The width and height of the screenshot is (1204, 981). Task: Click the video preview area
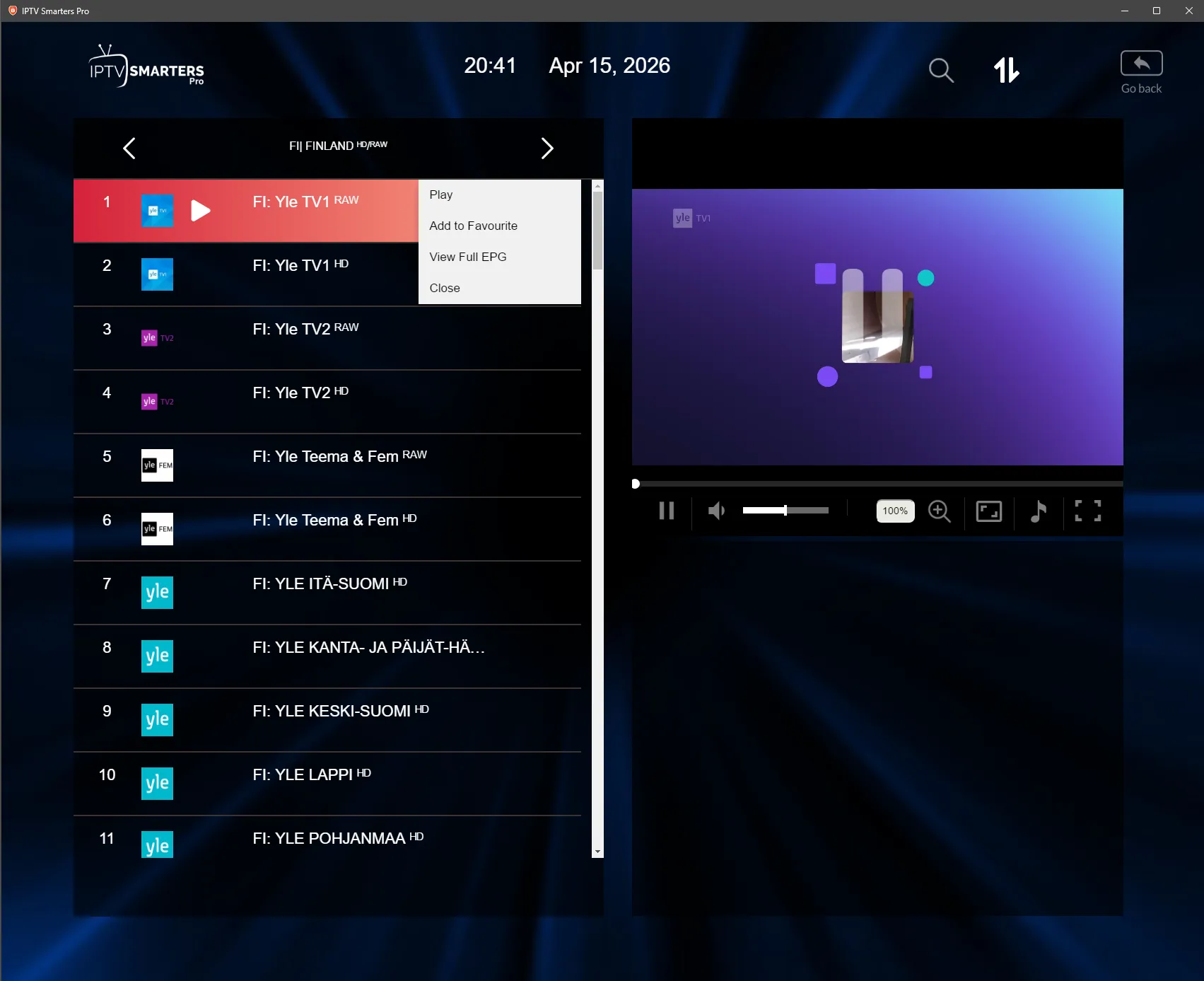click(x=877, y=327)
